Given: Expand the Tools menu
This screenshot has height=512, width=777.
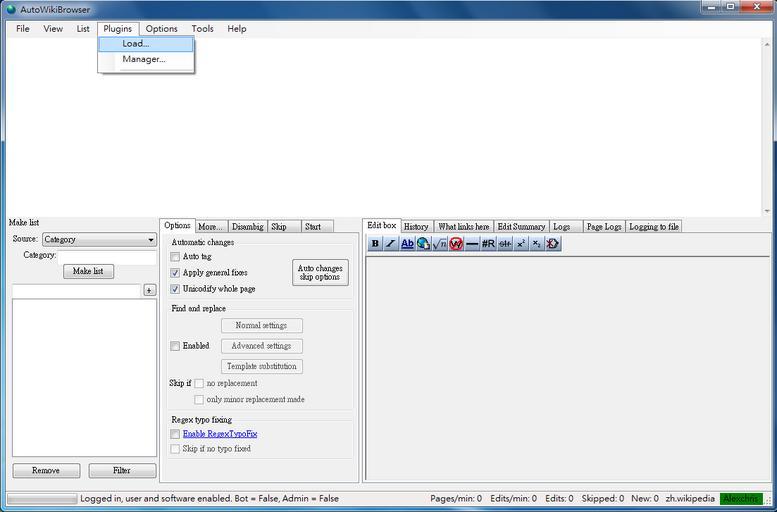Looking at the screenshot, I should click(203, 29).
